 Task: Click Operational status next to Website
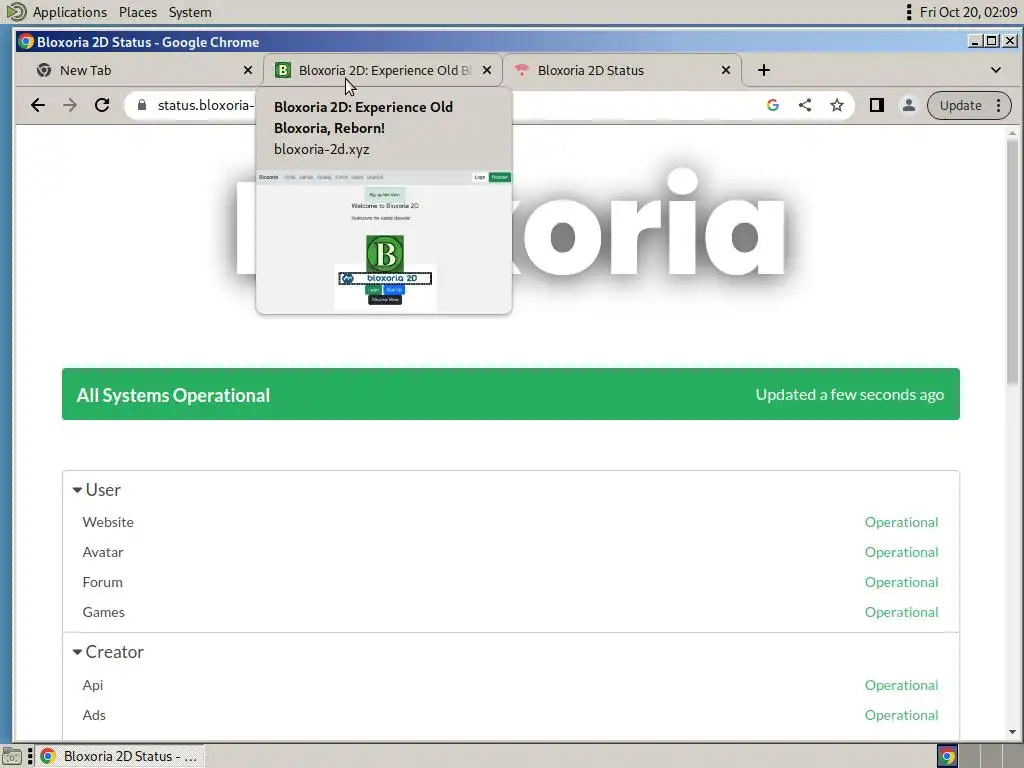(x=901, y=522)
